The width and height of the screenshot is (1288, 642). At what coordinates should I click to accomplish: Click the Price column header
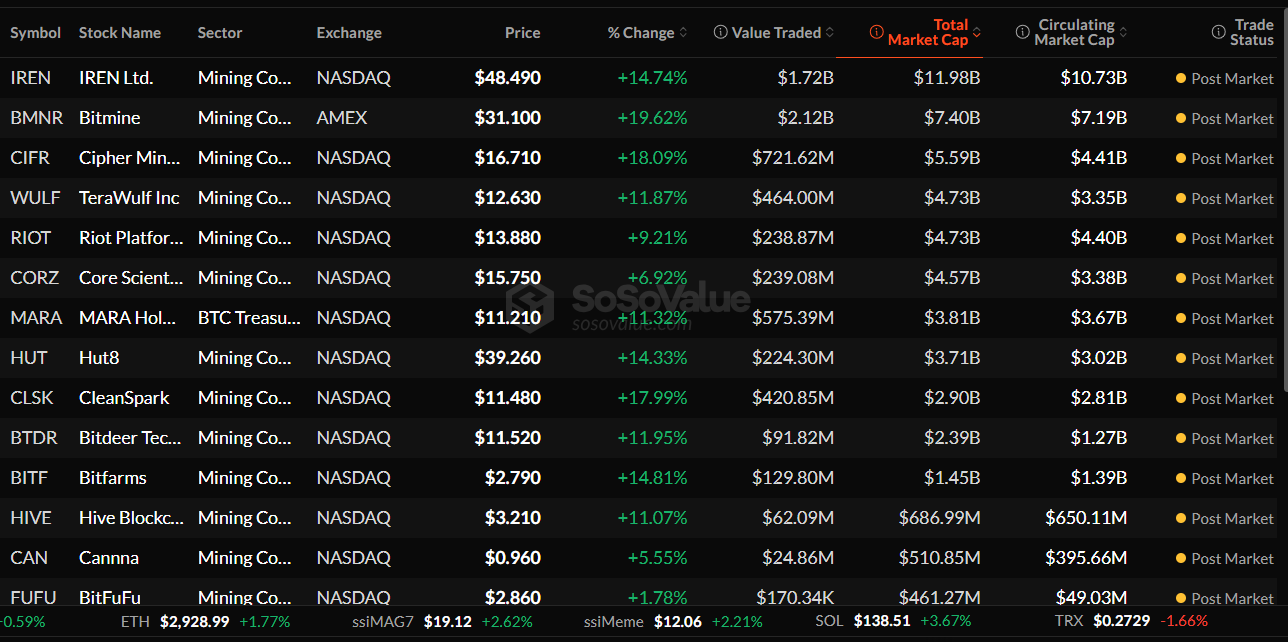click(x=522, y=33)
